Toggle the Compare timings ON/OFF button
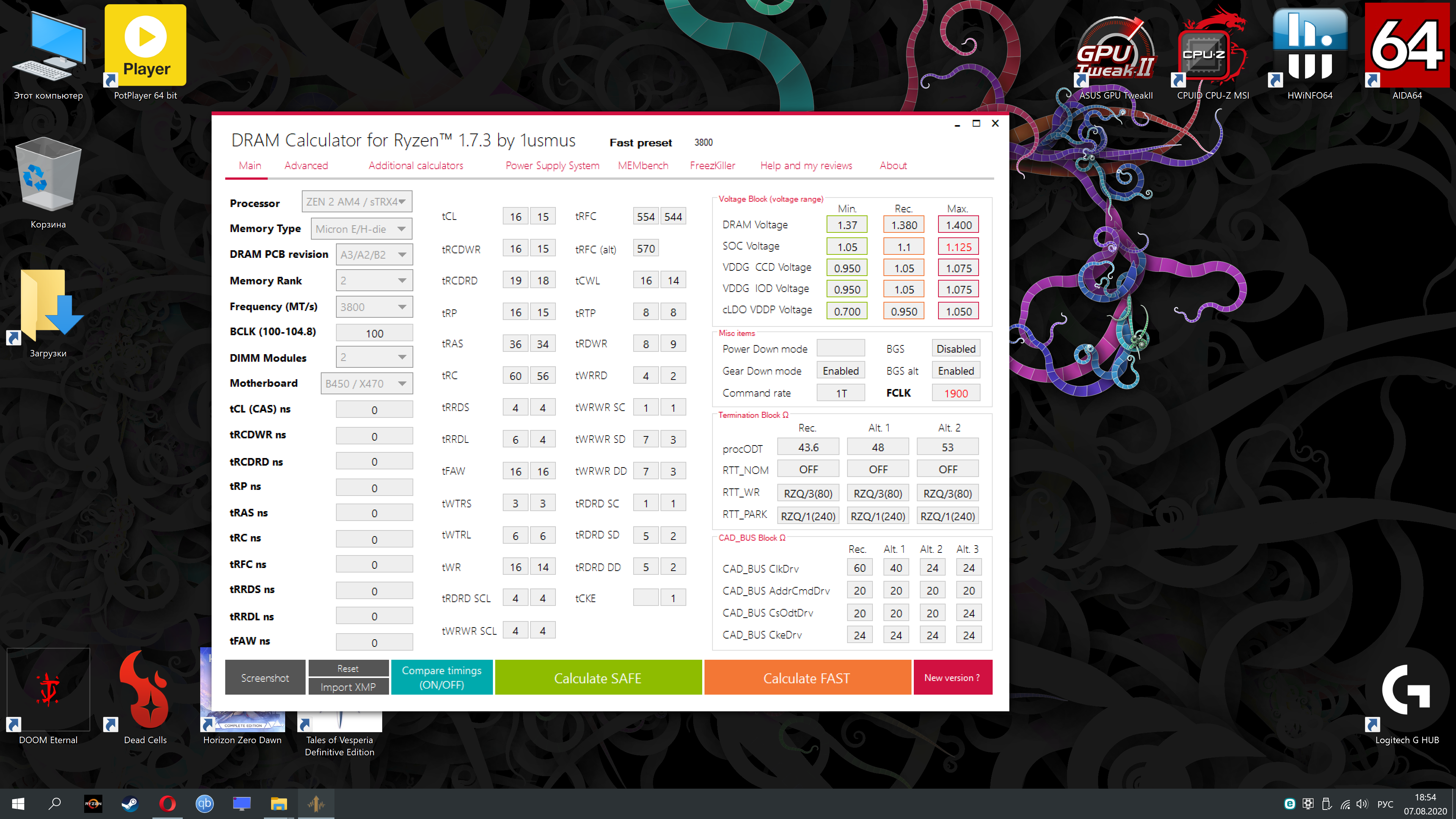The height and width of the screenshot is (819, 1456). 441,677
